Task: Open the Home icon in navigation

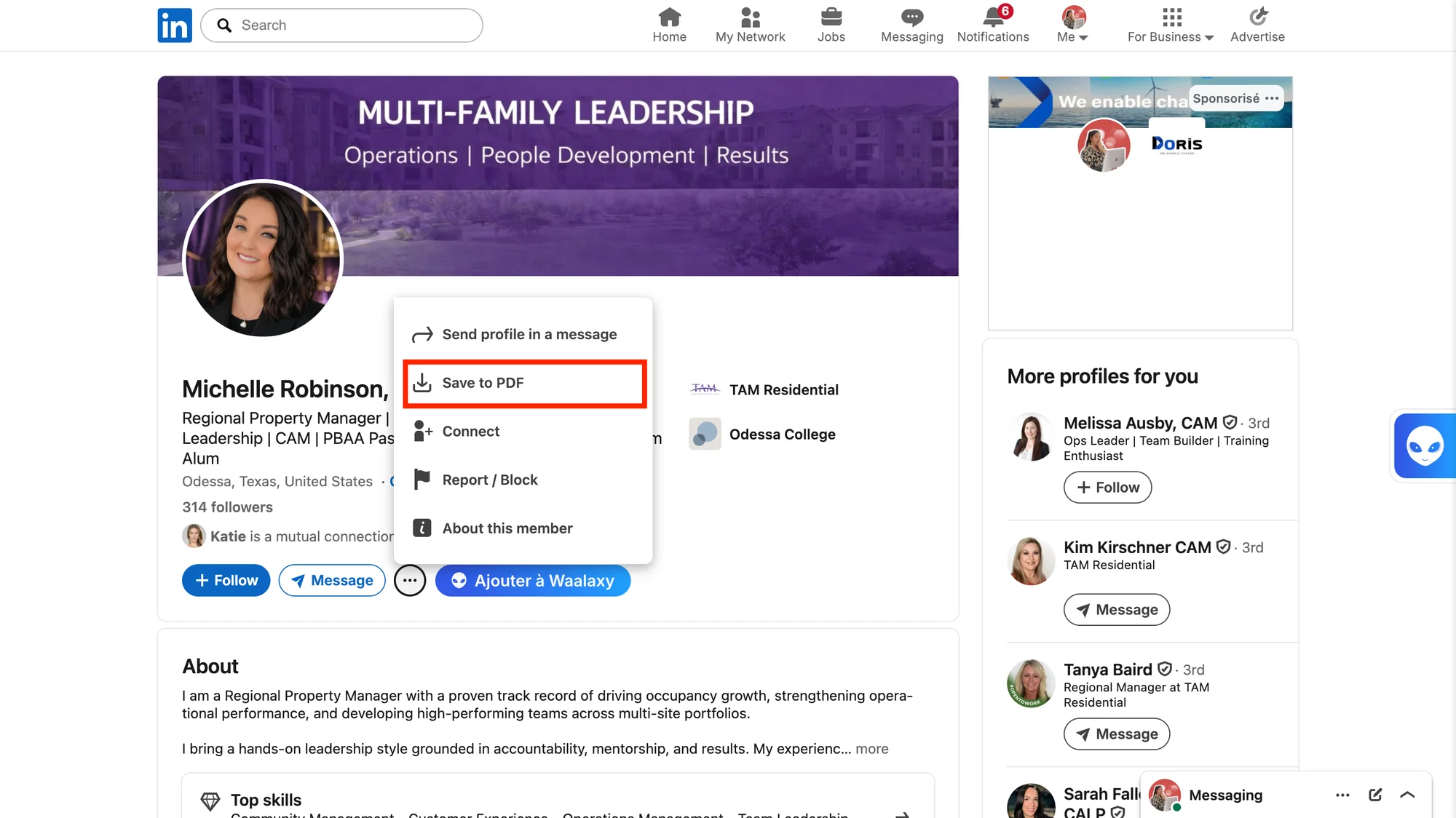Action: 669,25
